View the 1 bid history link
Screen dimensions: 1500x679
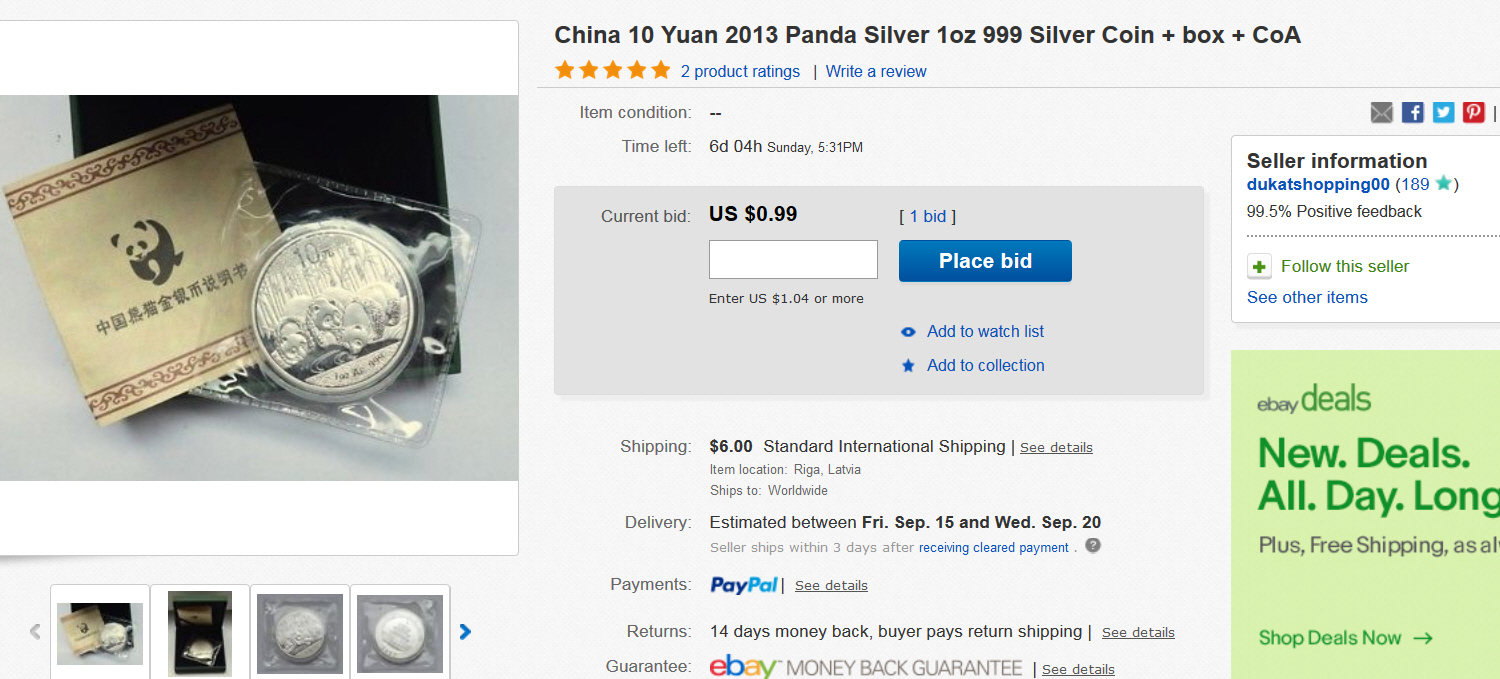(x=927, y=216)
